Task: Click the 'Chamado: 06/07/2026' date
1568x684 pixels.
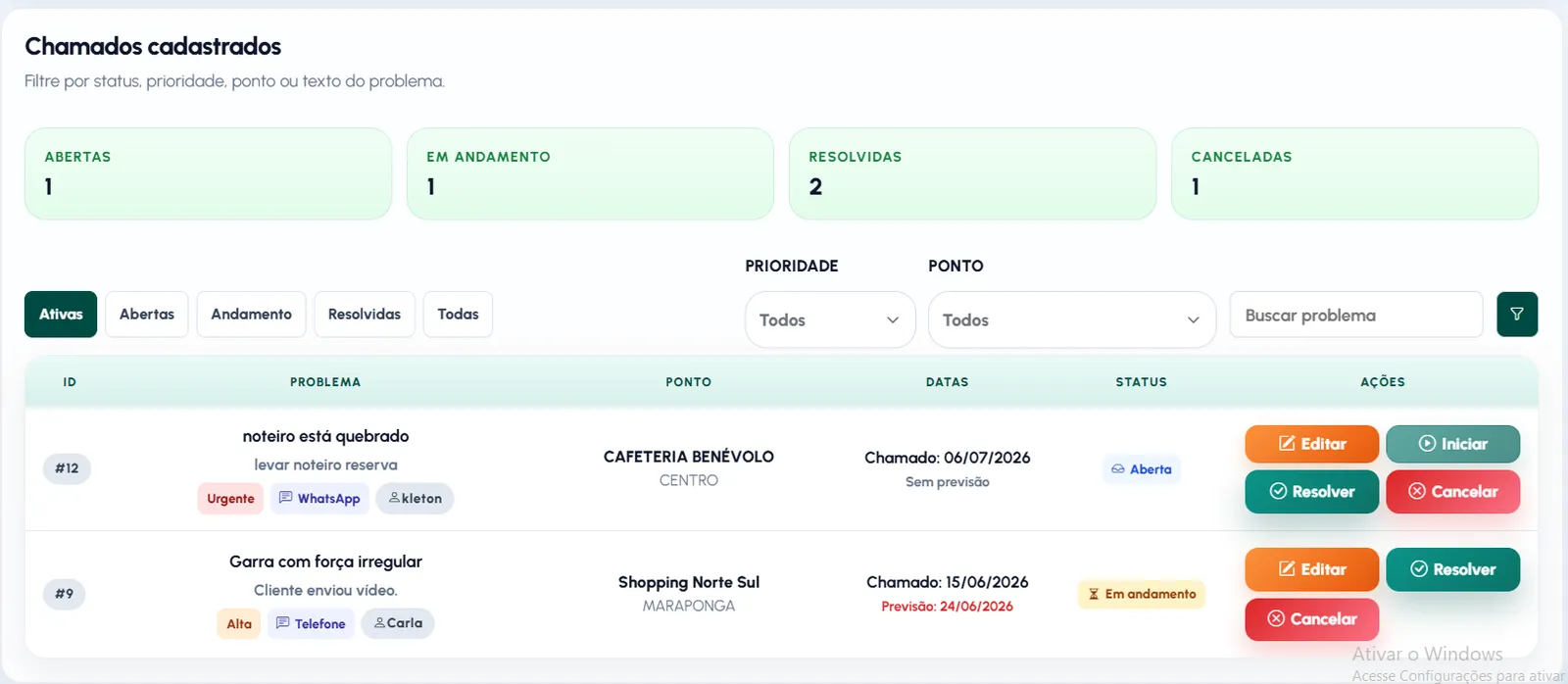Action: click(x=948, y=458)
